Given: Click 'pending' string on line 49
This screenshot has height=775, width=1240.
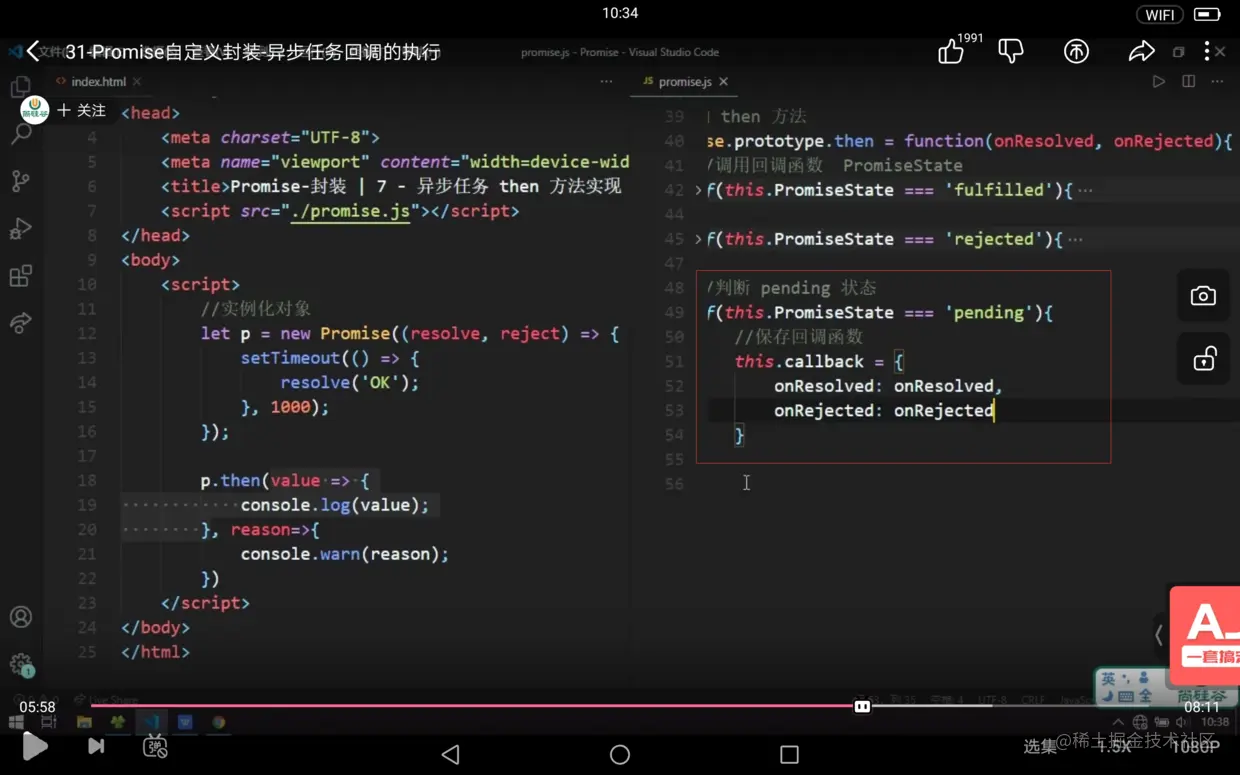Looking at the screenshot, I should pyautogui.click(x=989, y=313).
